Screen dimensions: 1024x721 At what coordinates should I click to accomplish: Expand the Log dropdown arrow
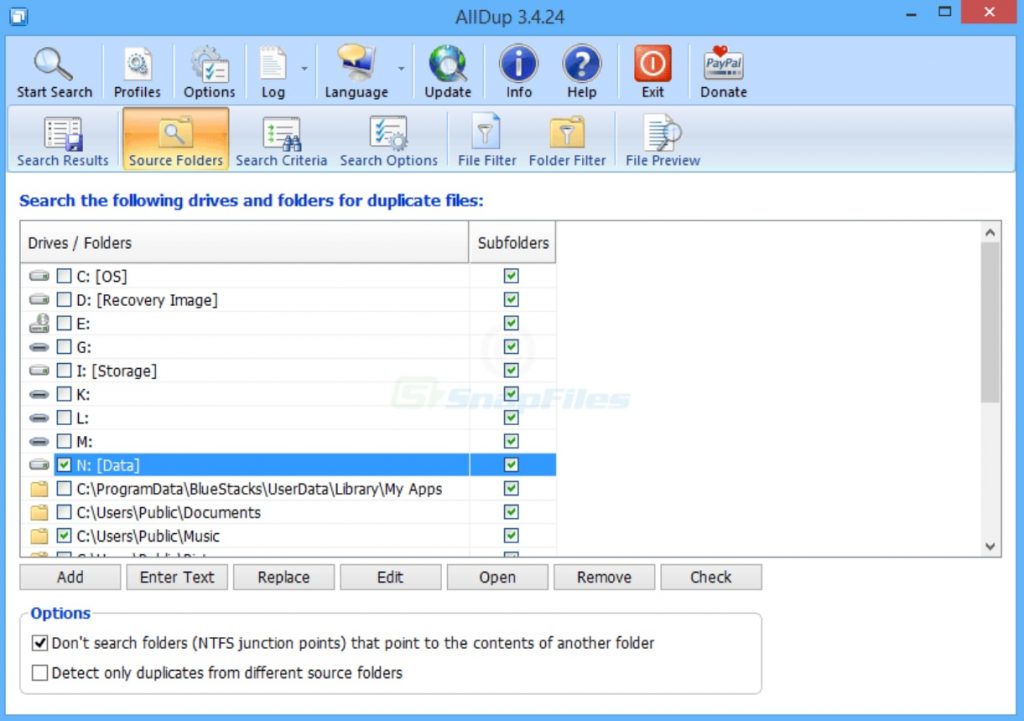click(x=303, y=69)
